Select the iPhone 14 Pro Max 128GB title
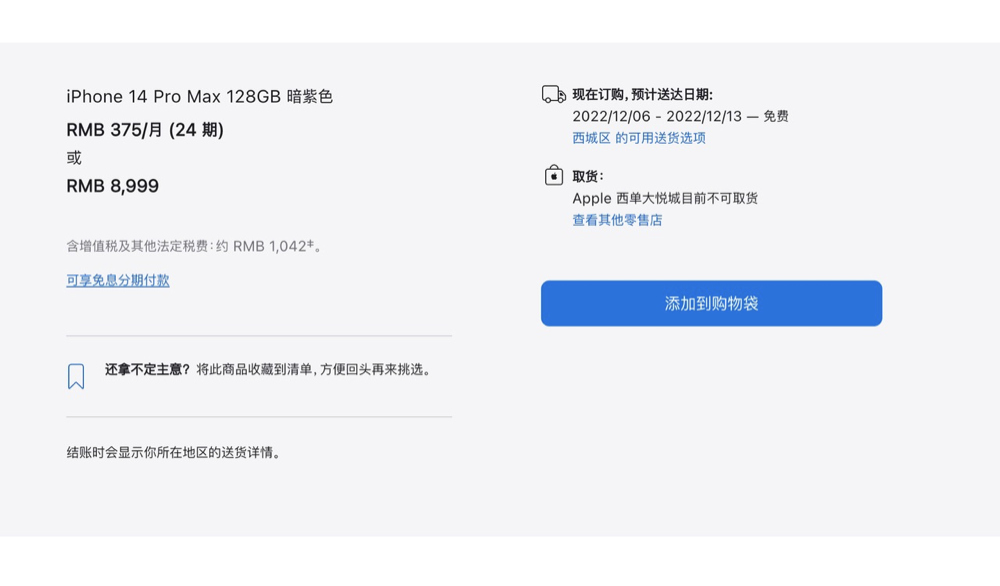 pyautogui.click(x=199, y=97)
